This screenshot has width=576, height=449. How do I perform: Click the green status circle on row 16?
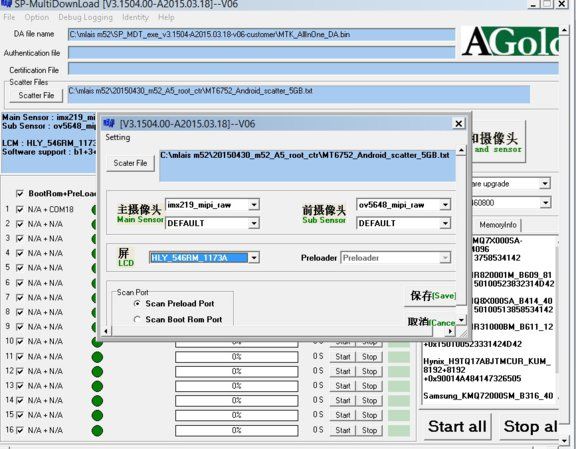coord(97,430)
